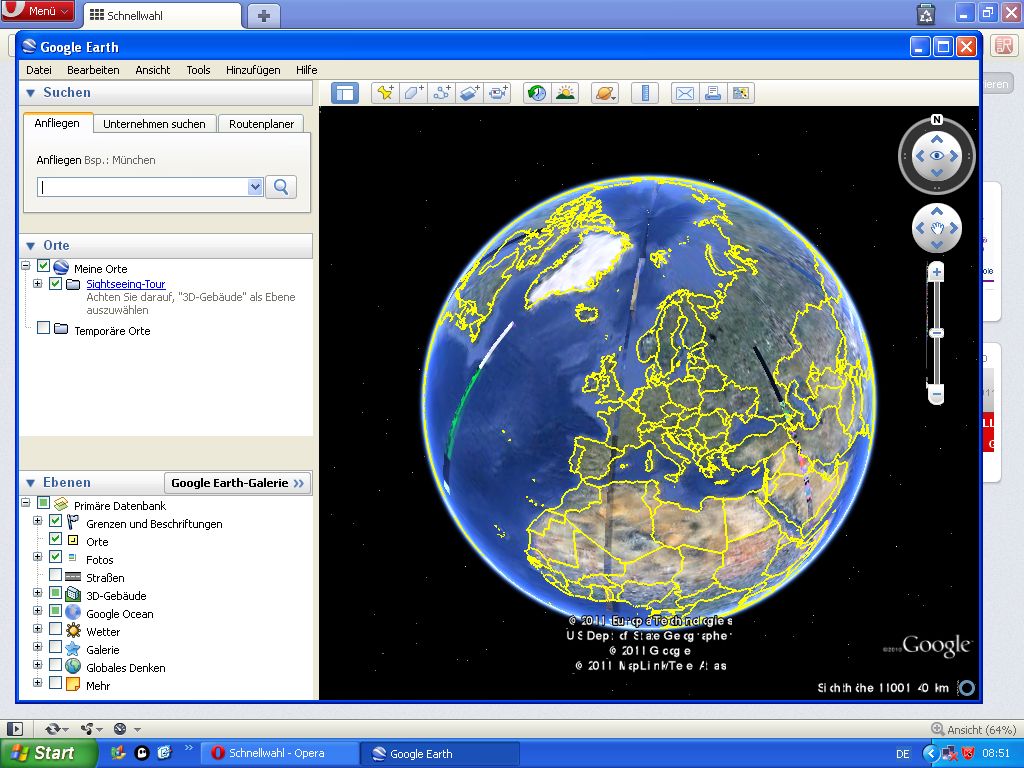1024x768 pixels.
Task: Add a path from the toolbar
Action: point(441,93)
